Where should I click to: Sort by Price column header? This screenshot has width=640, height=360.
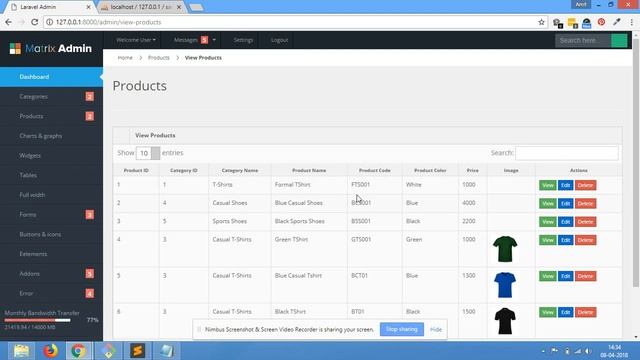coord(473,170)
